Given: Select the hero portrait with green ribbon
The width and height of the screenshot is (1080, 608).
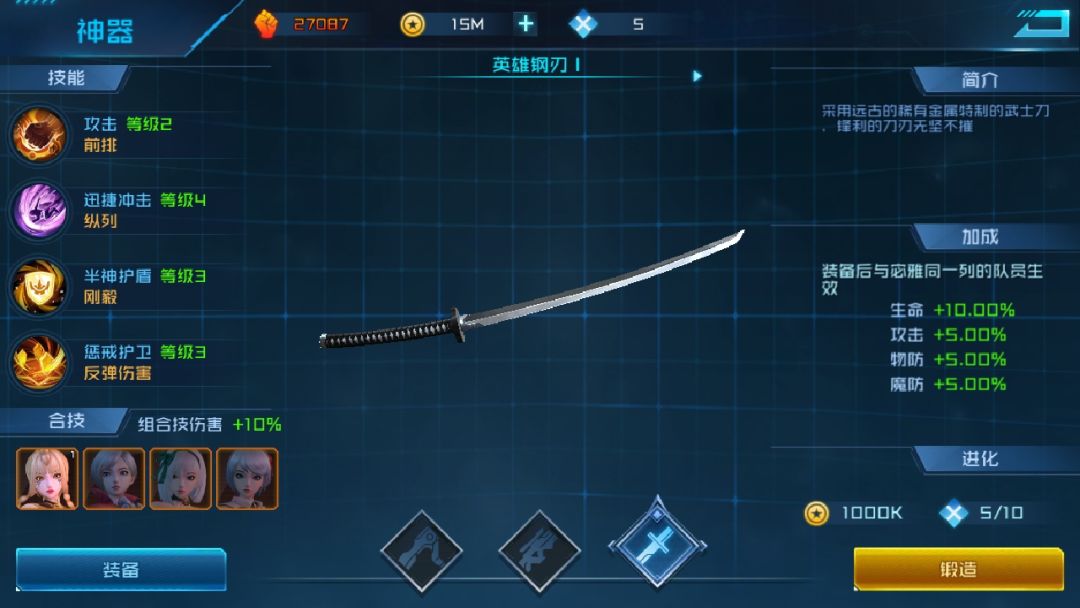Looking at the screenshot, I should pos(180,479).
